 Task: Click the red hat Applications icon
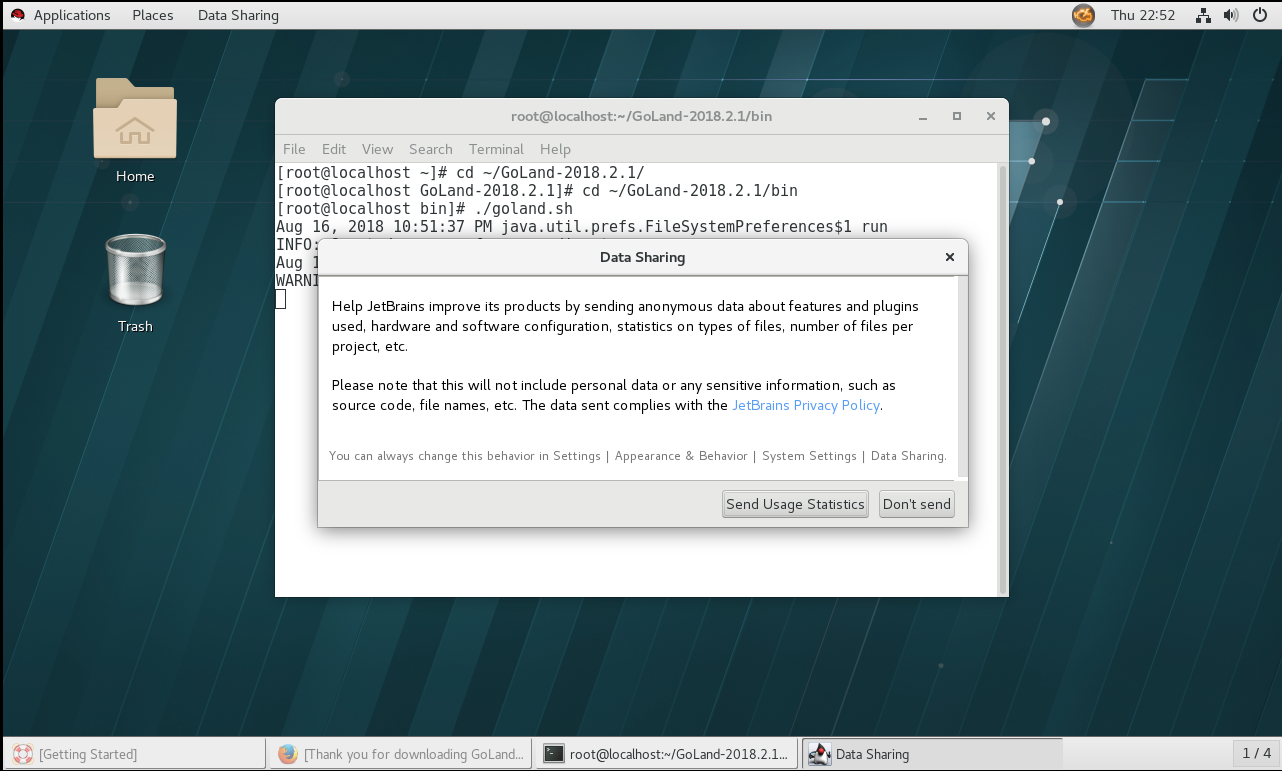17,15
